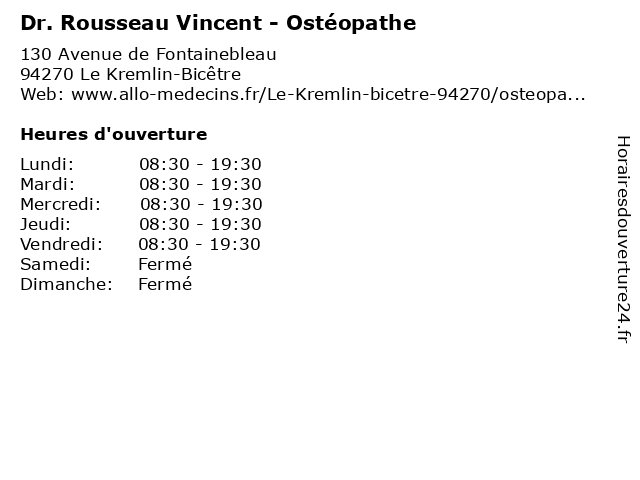Select the Vendredi 08:30 - 19:30 hours

pyautogui.click(x=199, y=244)
